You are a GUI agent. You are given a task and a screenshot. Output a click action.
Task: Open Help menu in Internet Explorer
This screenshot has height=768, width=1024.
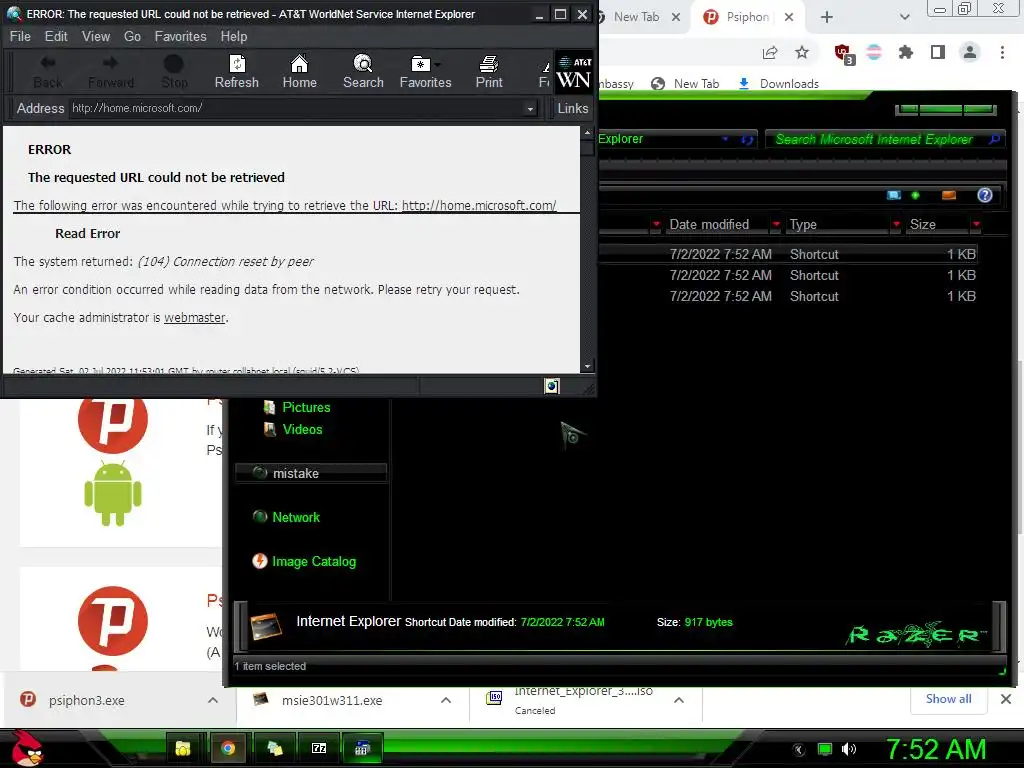pyautogui.click(x=234, y=37)
